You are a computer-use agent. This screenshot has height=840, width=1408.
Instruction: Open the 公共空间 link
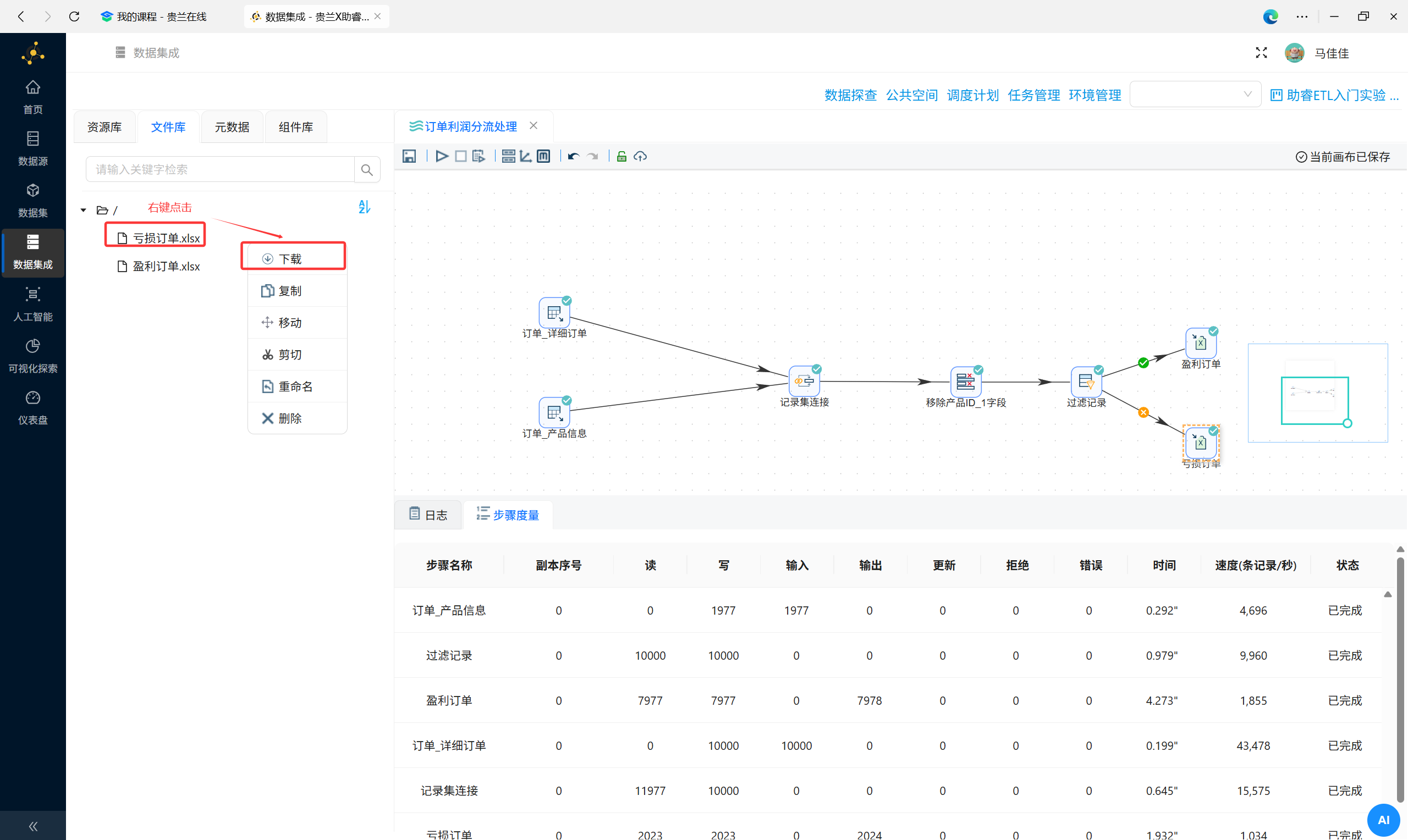(911, 95)
